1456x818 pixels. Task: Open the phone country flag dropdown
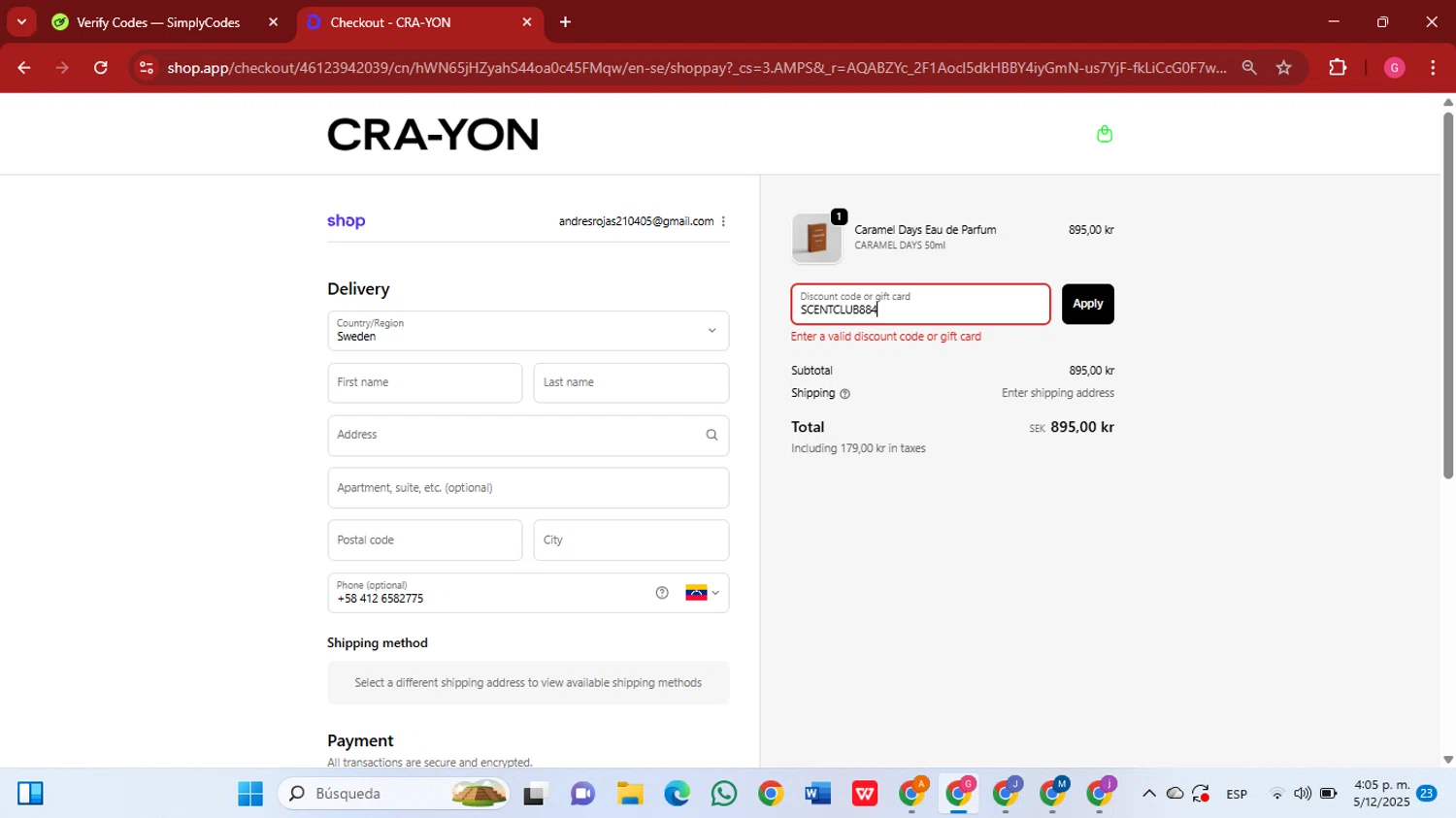click(x=702, y=593)
